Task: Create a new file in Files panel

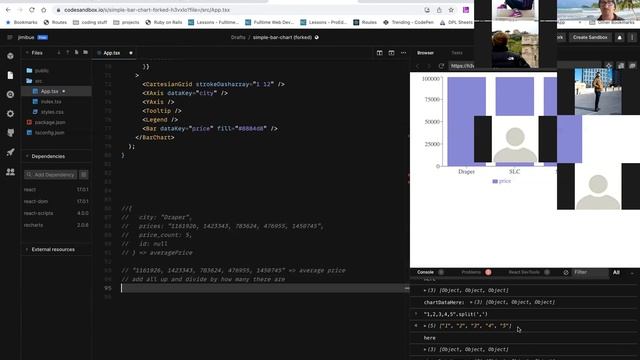Action: (76, 53)
